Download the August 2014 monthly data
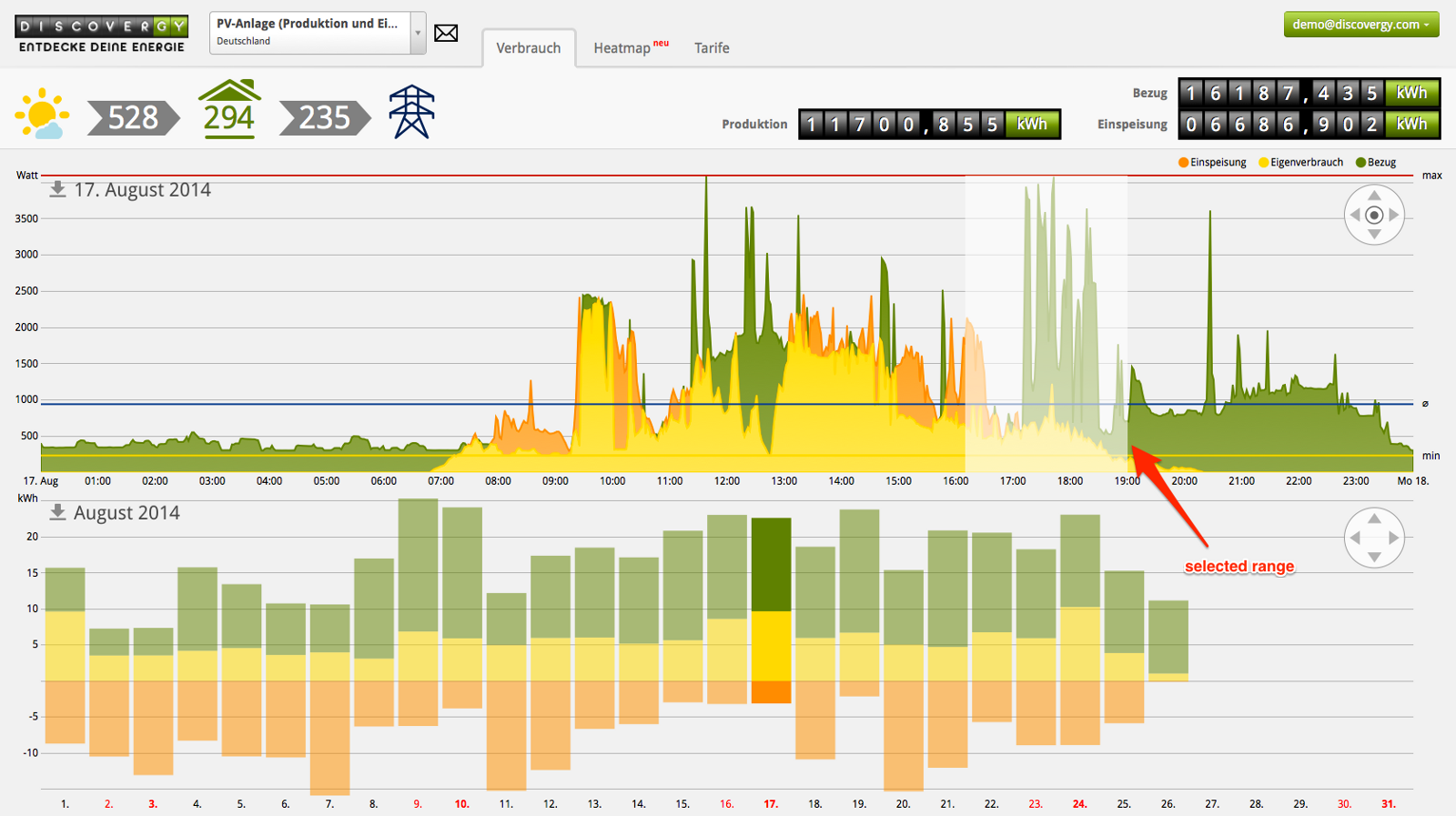This screenshot has height=816, width=1456. (x=57, y=512)
